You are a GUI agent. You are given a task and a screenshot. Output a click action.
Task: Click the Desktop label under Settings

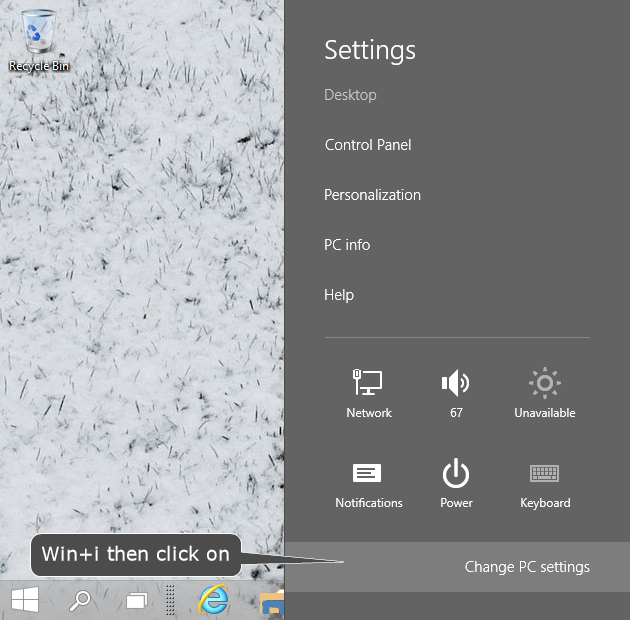tap(350, 95)
